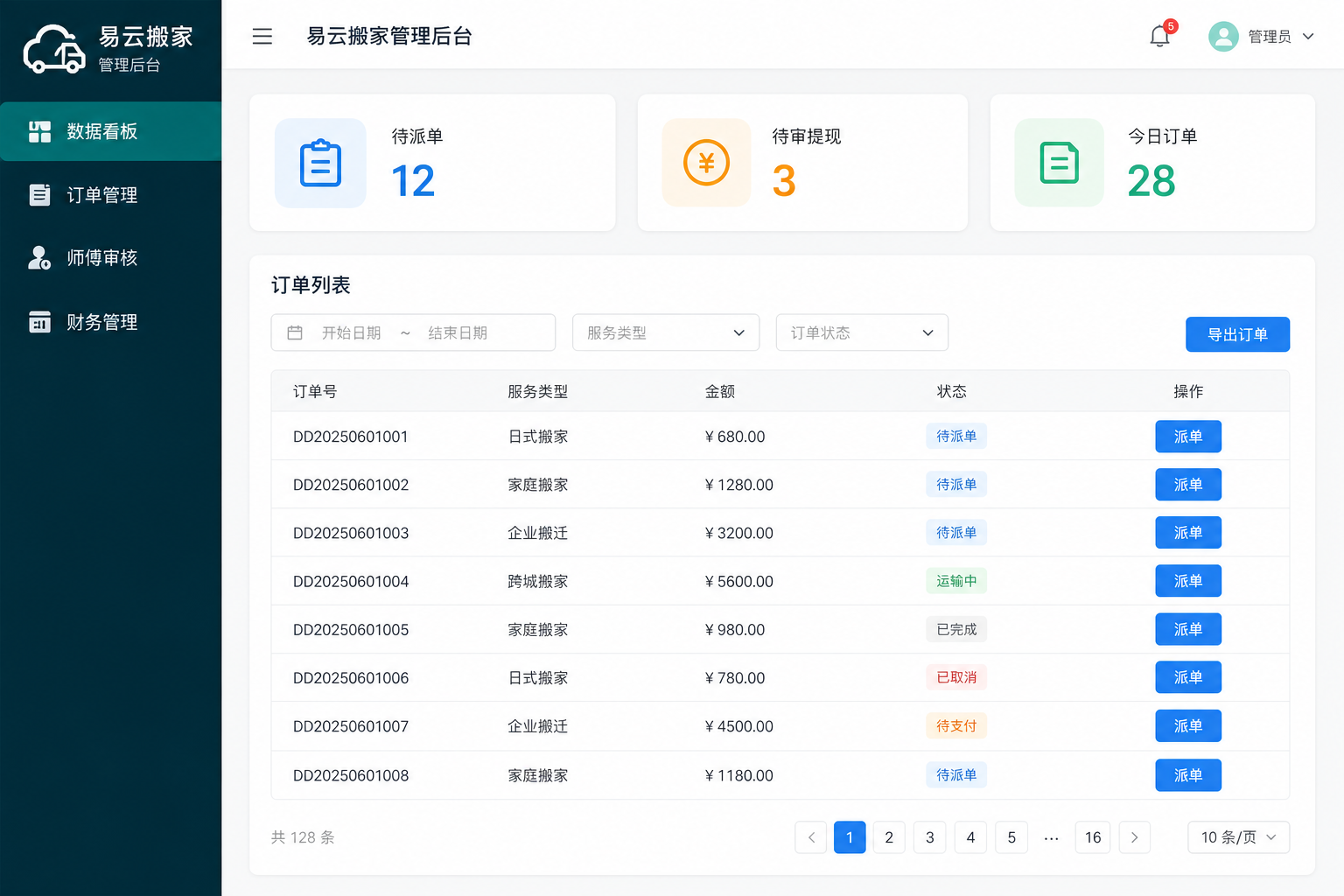1344x896 pixels.
Task: Click 派单 for order DD20250601008
Action: pos(1188,775)
